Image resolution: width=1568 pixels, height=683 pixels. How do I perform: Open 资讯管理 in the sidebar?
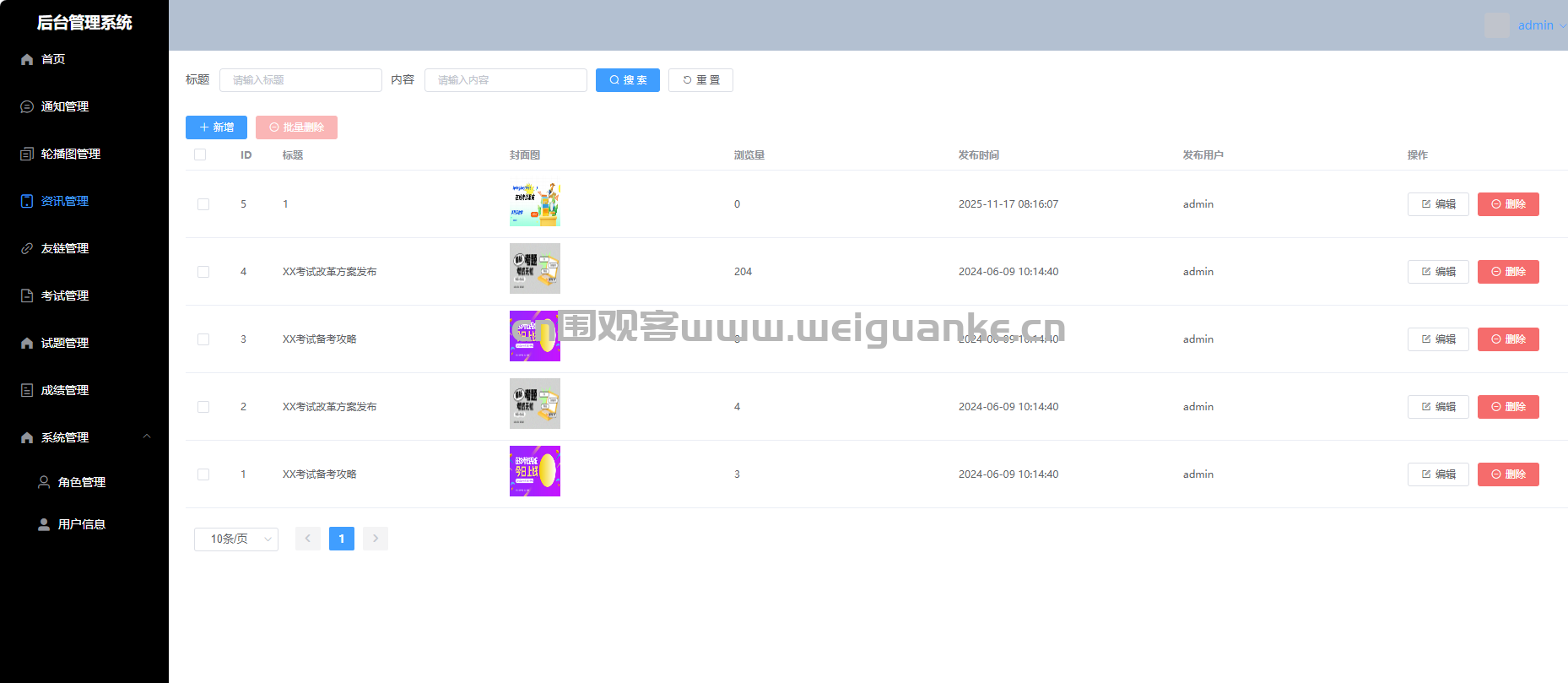pyautogui.click(x=65, y=201)
